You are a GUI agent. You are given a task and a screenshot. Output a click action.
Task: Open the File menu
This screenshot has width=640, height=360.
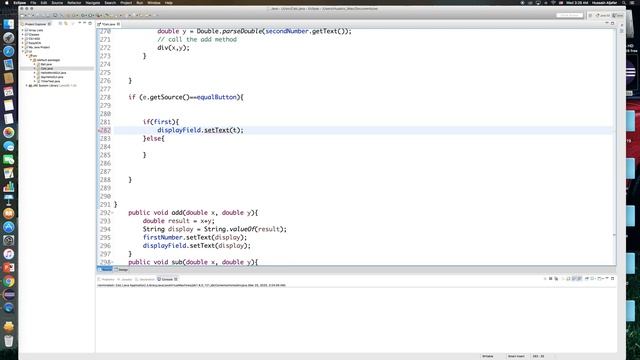33,3
